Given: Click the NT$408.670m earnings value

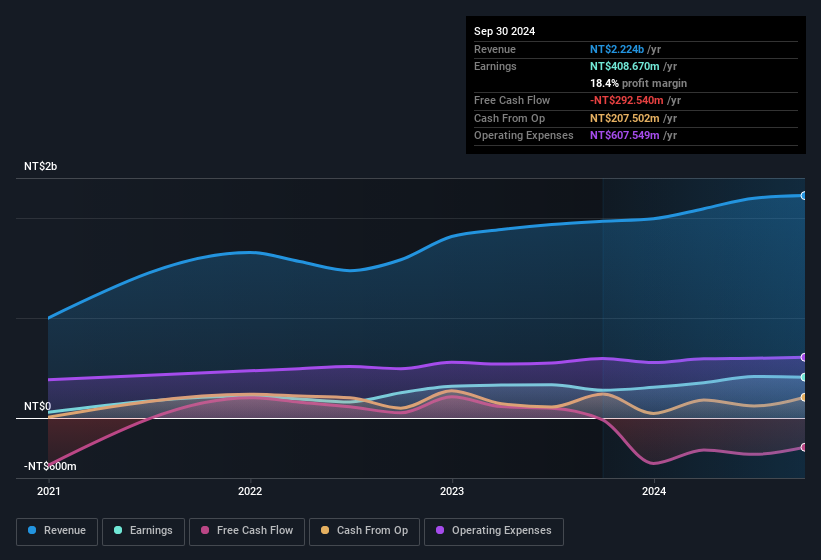Looking at the screenshot, I should click(625, 66).
